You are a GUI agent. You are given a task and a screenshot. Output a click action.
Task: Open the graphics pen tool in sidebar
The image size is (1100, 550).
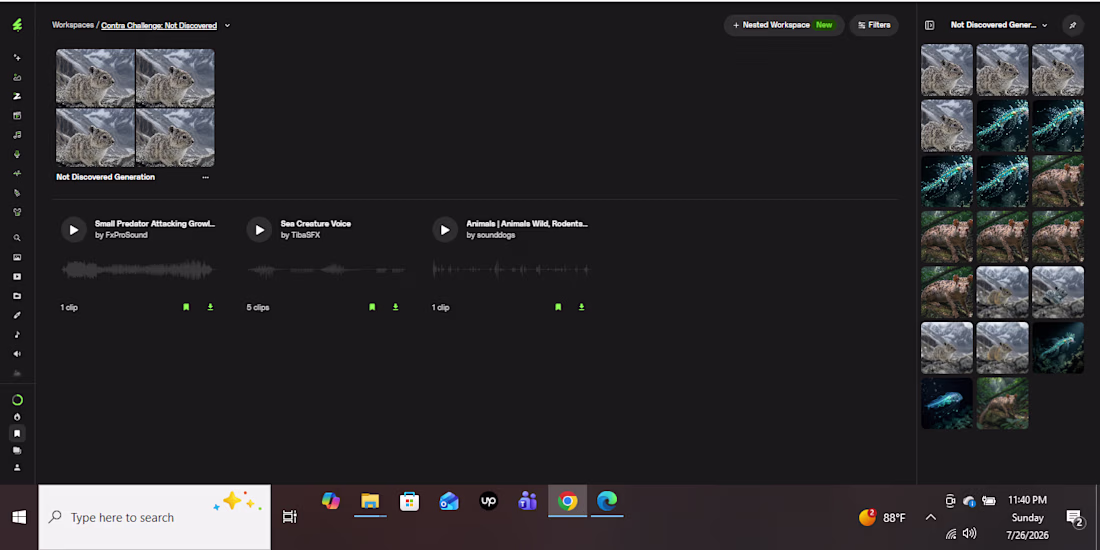(x=18, y=193)
